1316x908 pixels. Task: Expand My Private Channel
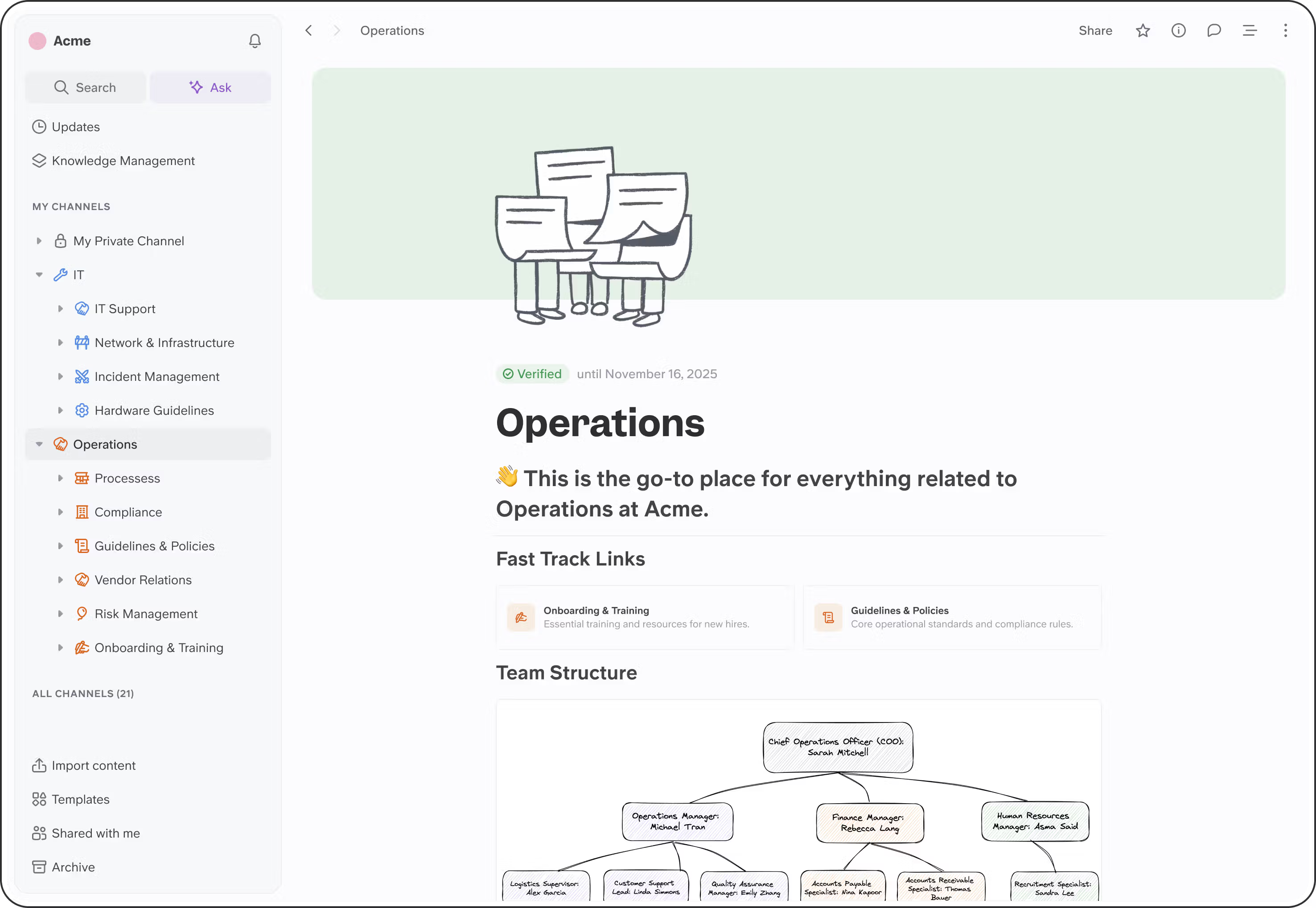click(39, 241)
